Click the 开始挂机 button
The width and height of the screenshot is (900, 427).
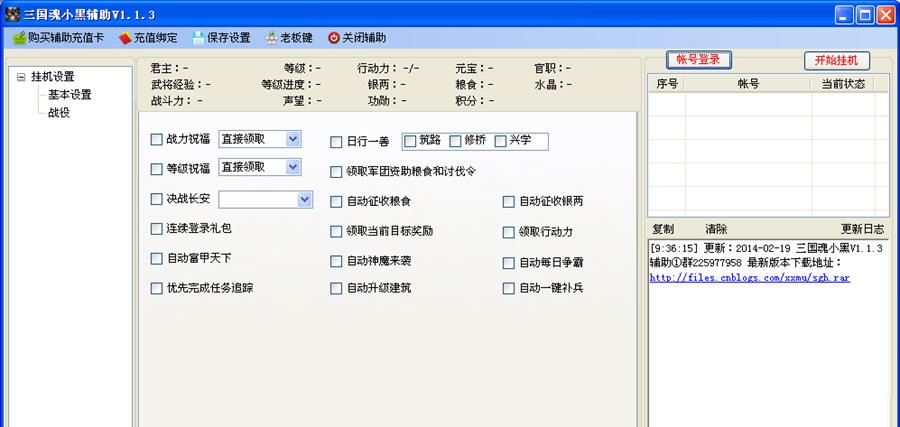tap(836, 60)
